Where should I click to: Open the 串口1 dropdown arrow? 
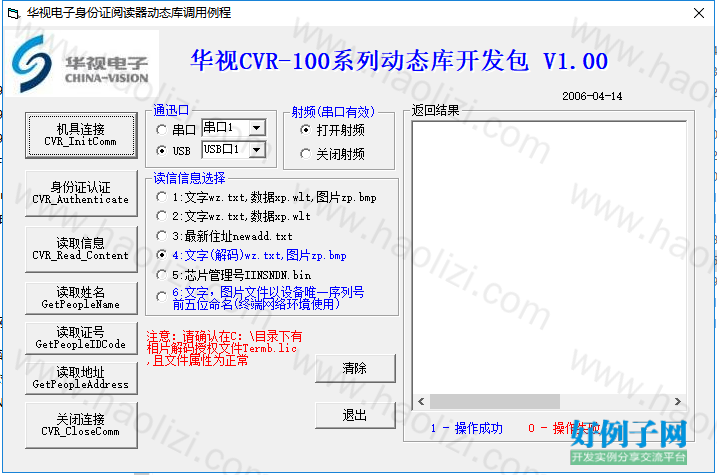tap(257, 128)
